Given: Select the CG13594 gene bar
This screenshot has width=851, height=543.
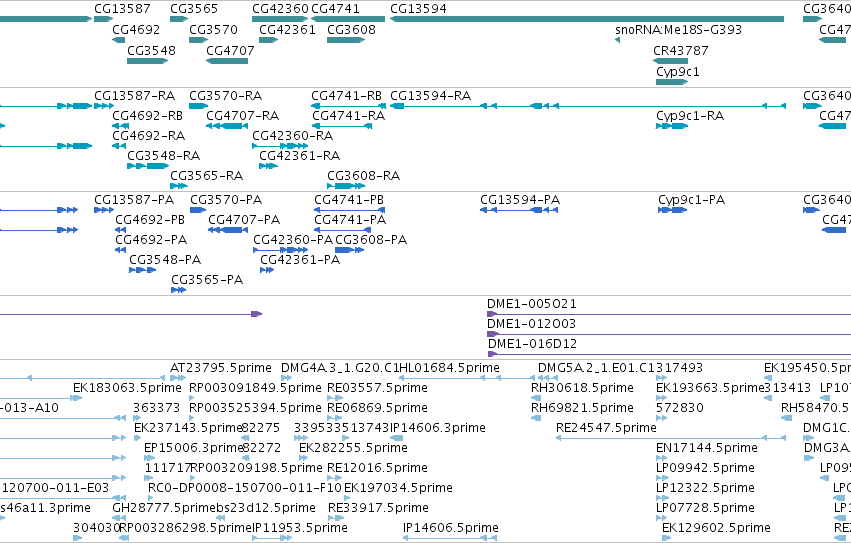Looking at the screenshot, I should coord(587,19).
